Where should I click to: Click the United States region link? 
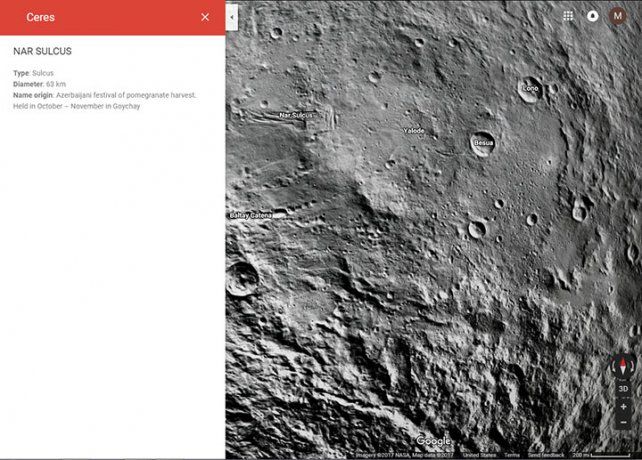click(479, 455)
